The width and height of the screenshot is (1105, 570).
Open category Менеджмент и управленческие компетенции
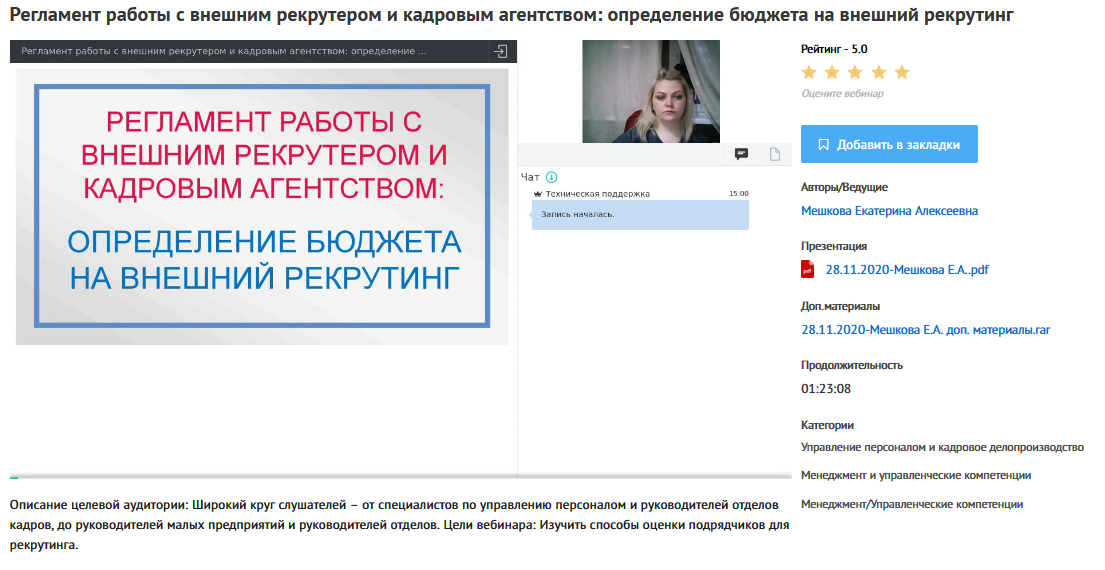click(915, 476)
